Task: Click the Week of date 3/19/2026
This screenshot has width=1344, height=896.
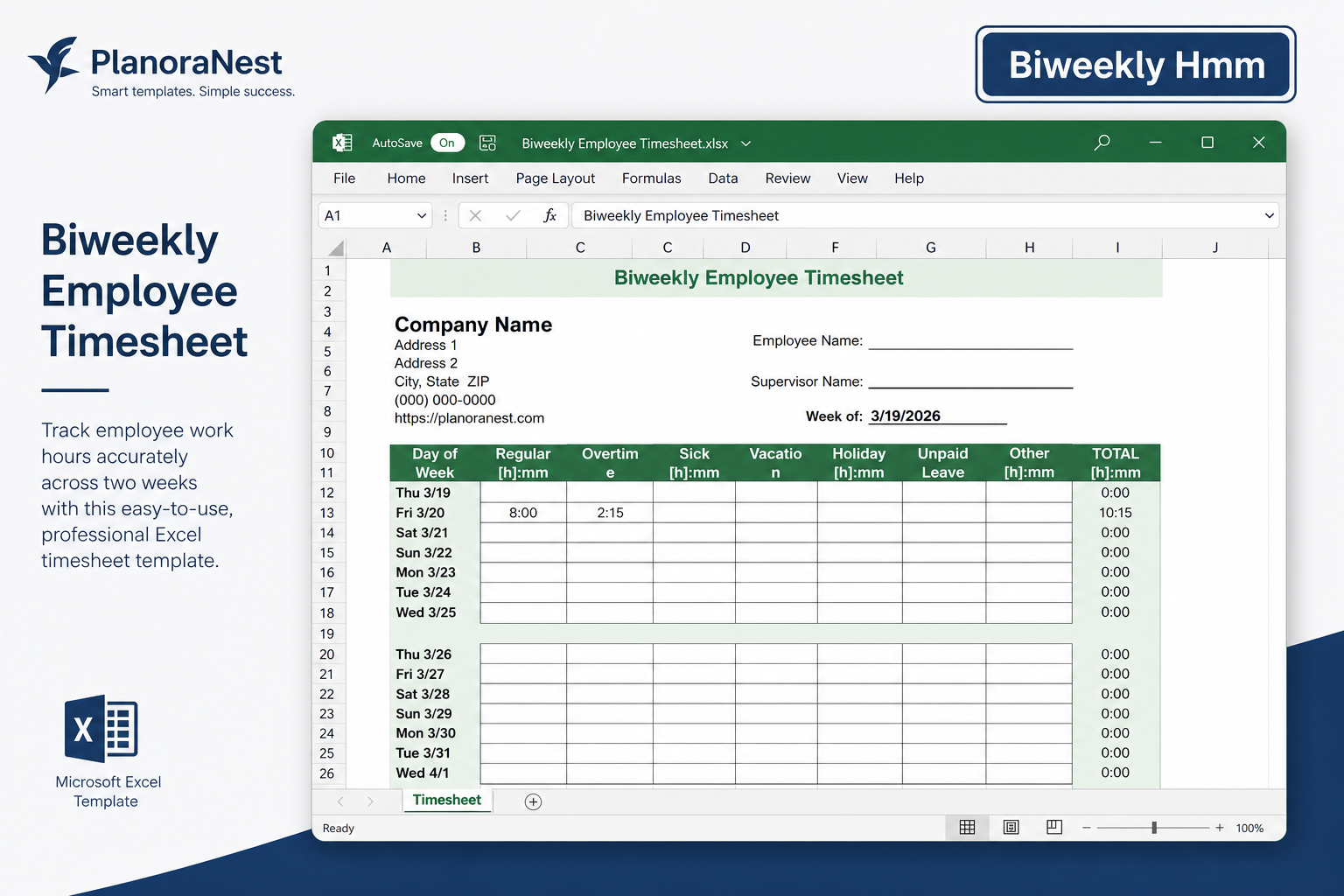Action: [x=906, y=416]
